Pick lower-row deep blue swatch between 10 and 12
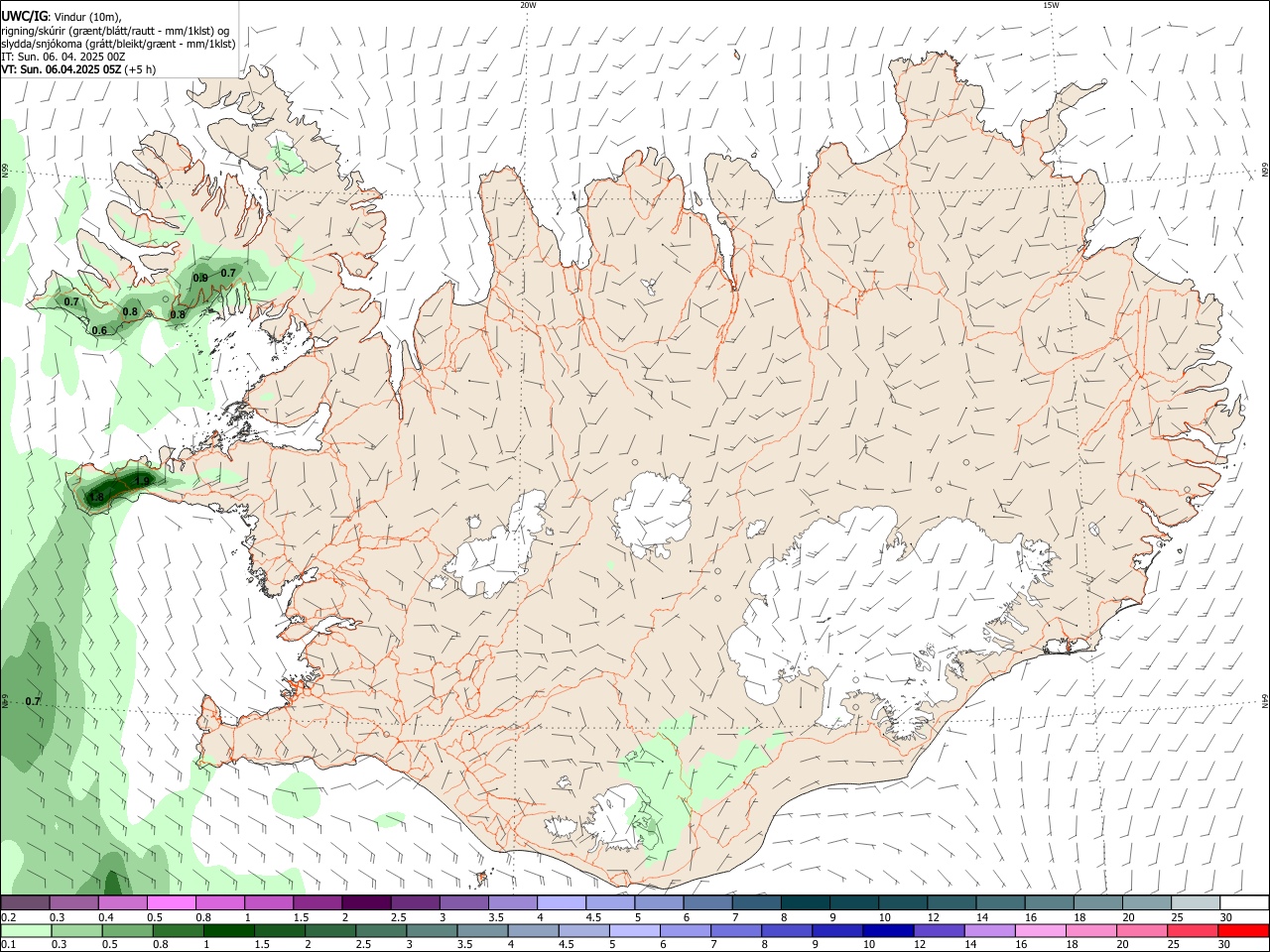 pyautogui.click(x=887, y=930)
